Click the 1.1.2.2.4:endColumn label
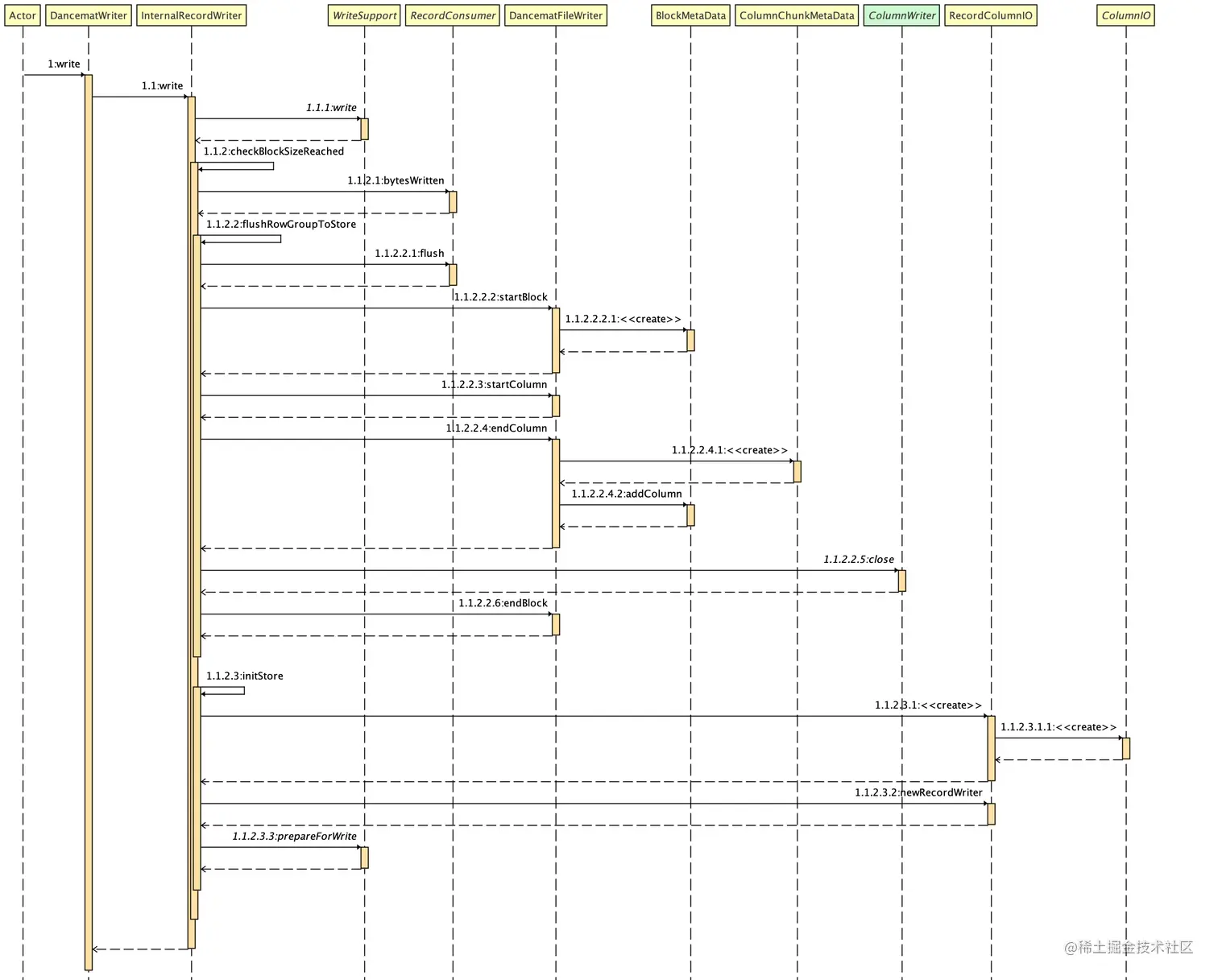 pyautogui.click(x=497, y=428)
